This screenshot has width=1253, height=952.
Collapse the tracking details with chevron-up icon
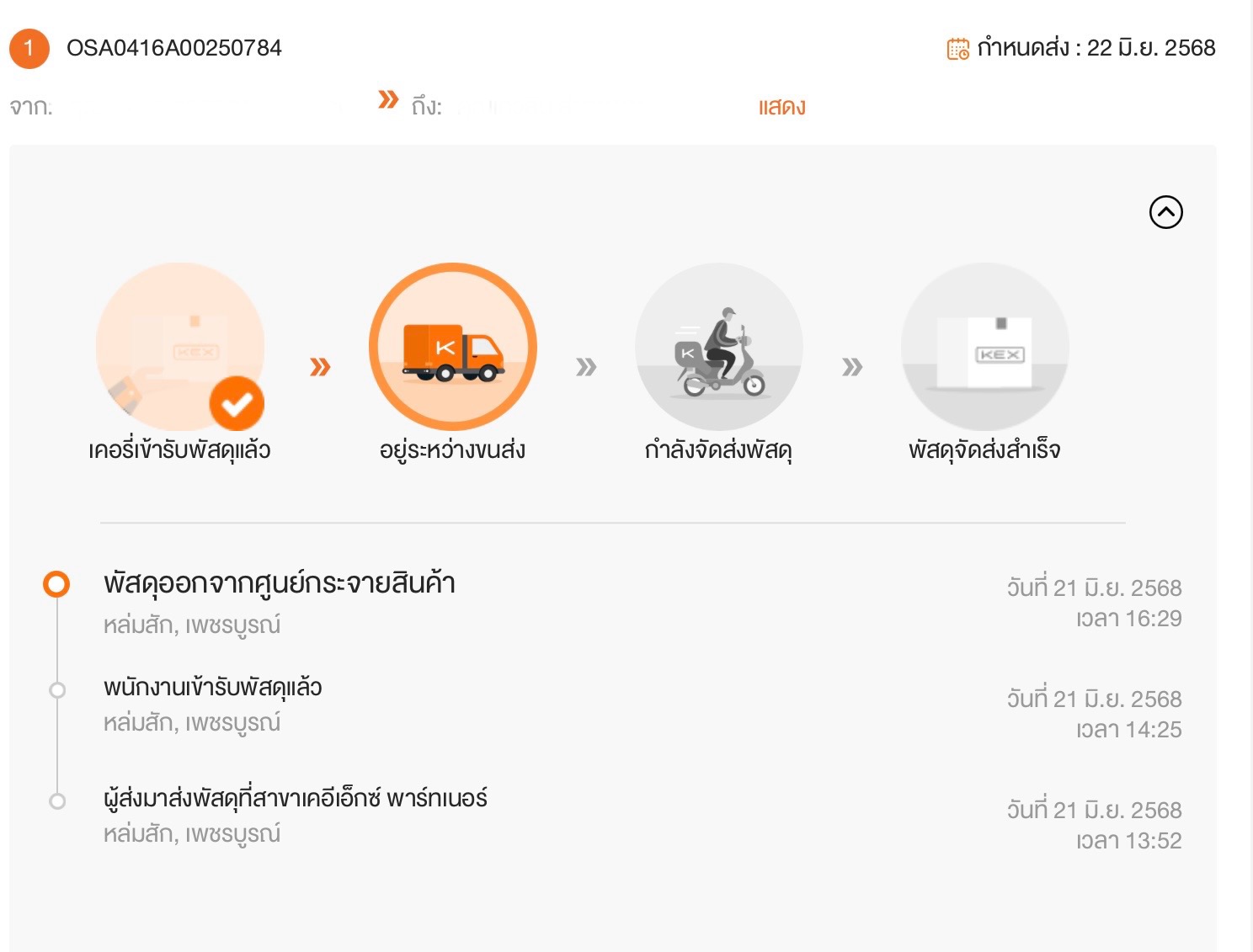point(1166,212)
